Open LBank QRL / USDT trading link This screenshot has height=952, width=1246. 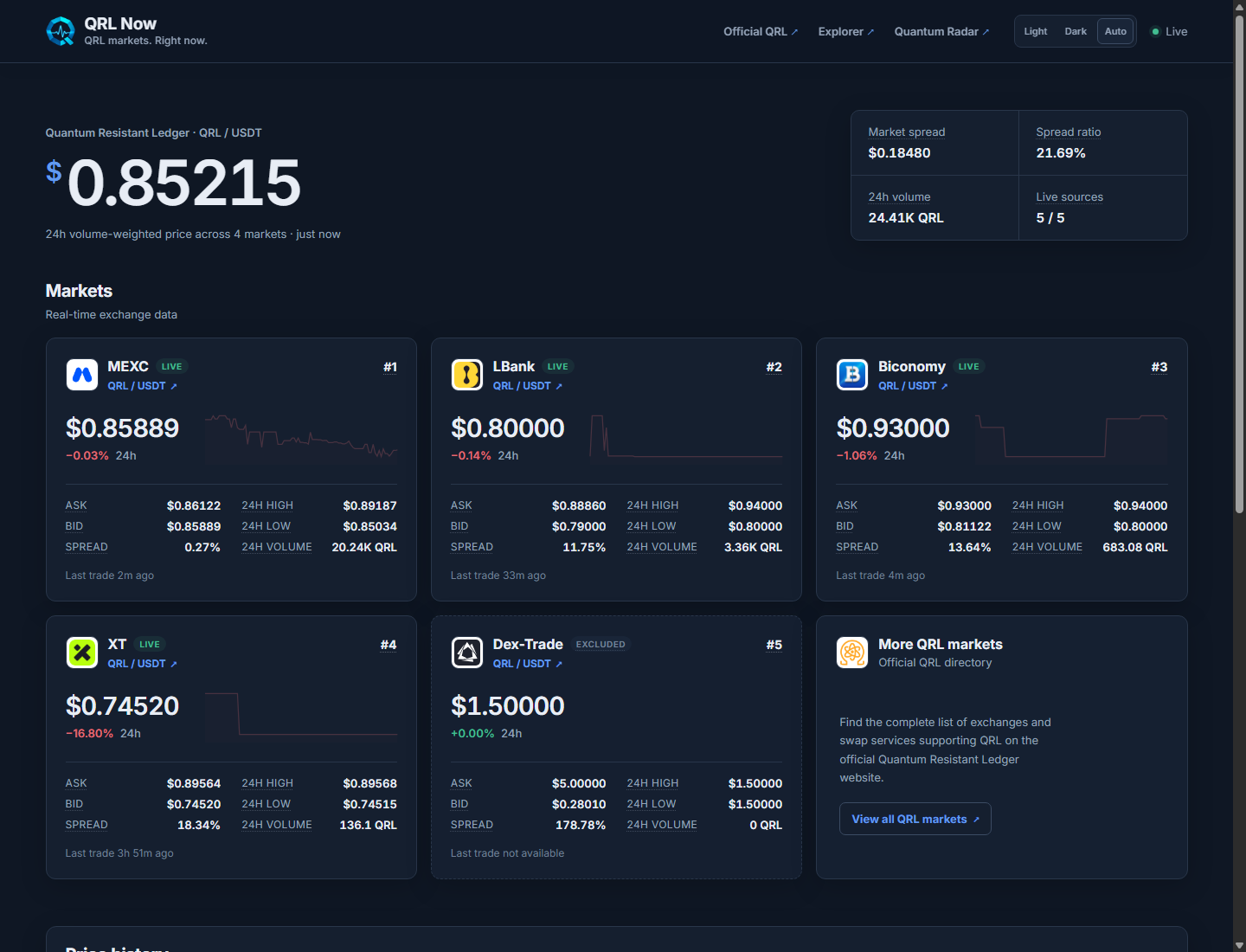(527, 386)
